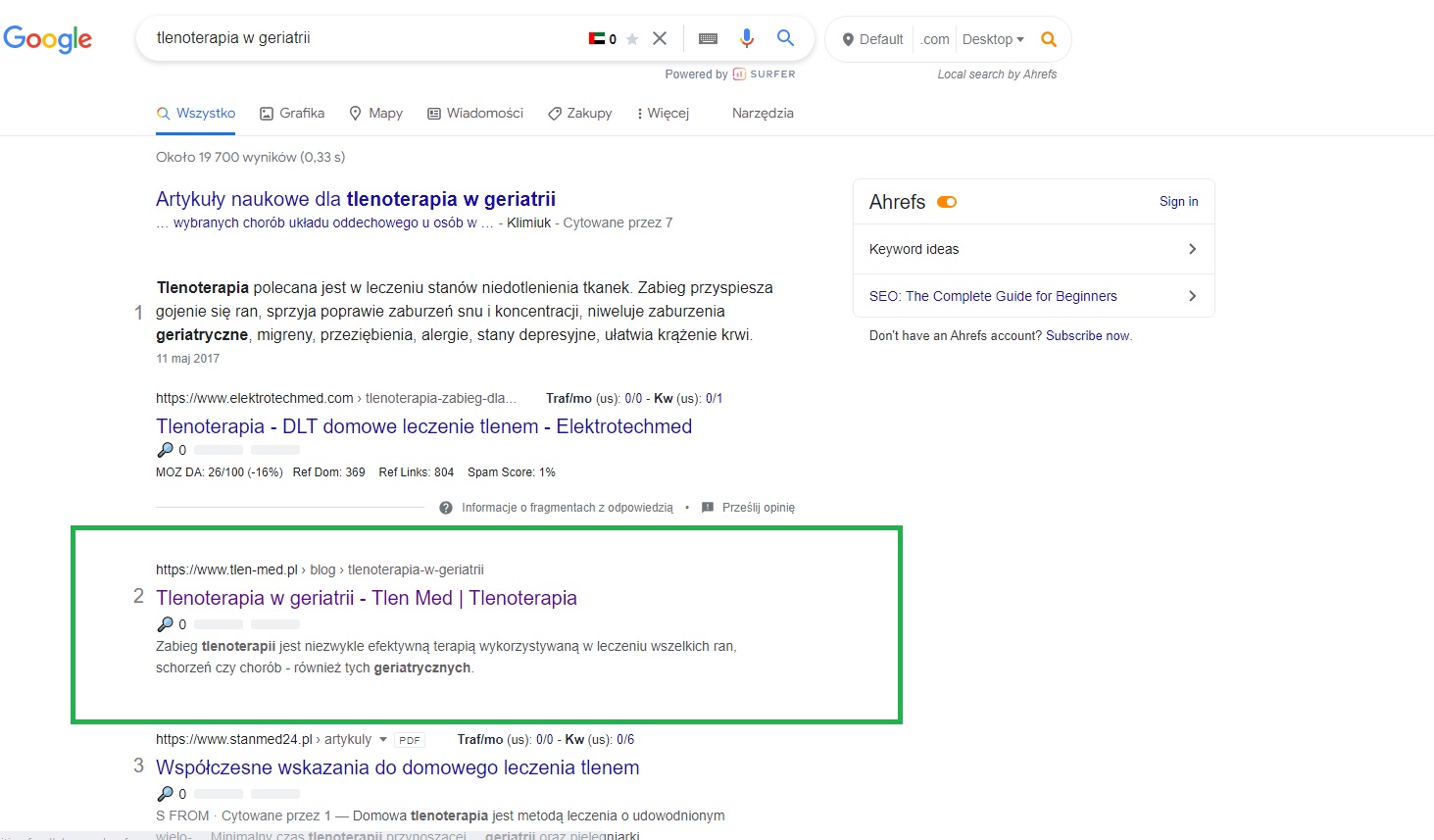Click the Elektrotechmed Kw (us) 0/1 value
The height and width of the screenshot is (840, 1434).
(x=714, y=398)
